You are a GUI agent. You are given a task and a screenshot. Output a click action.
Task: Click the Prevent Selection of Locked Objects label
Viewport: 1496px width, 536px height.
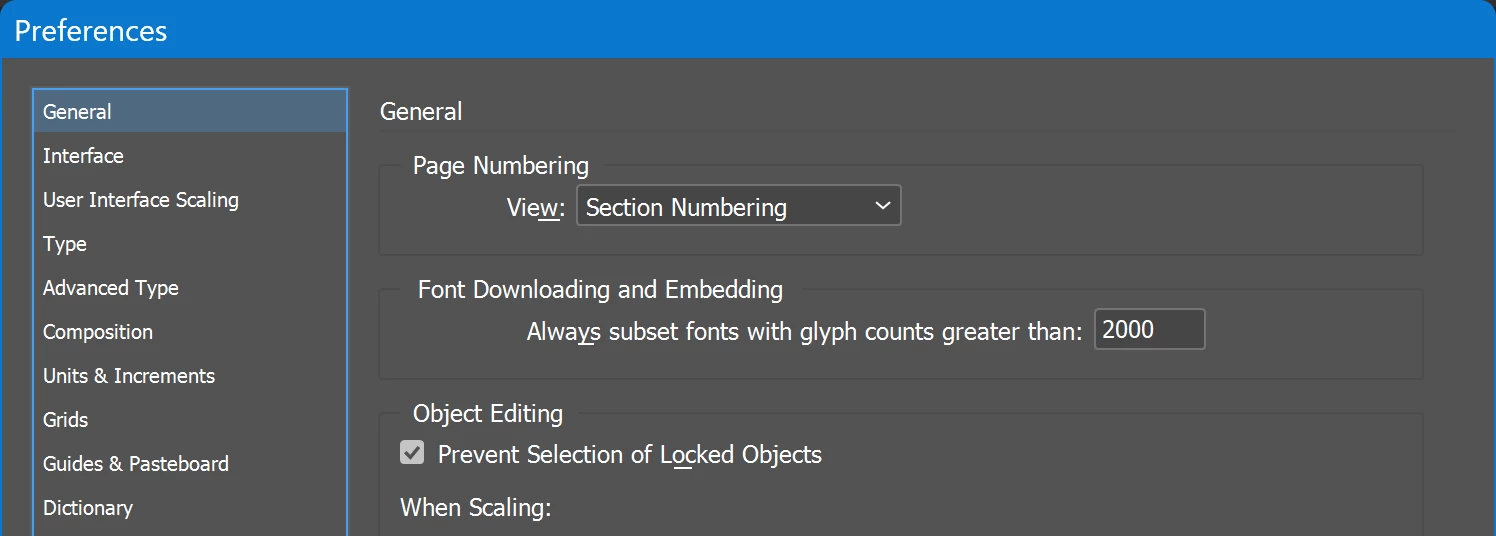tap(630, 455)
